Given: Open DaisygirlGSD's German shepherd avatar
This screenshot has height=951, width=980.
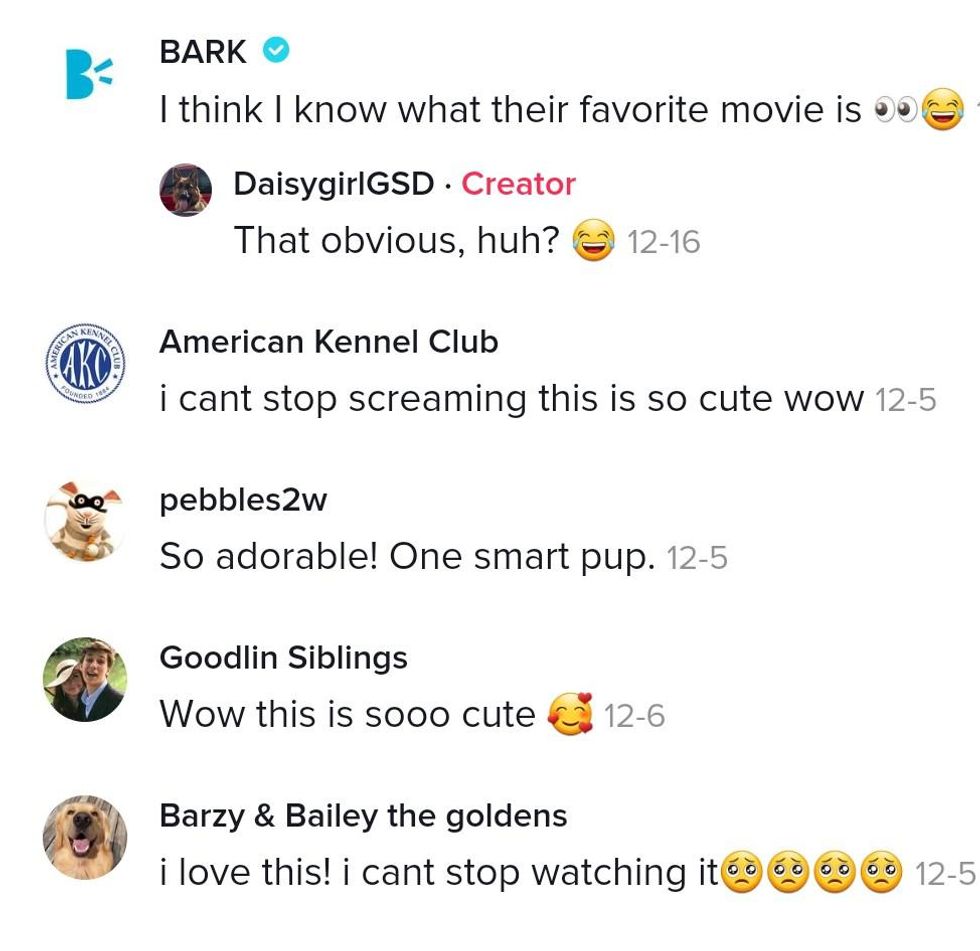Looking at the screenshot, I should click(x=186, y=190).
